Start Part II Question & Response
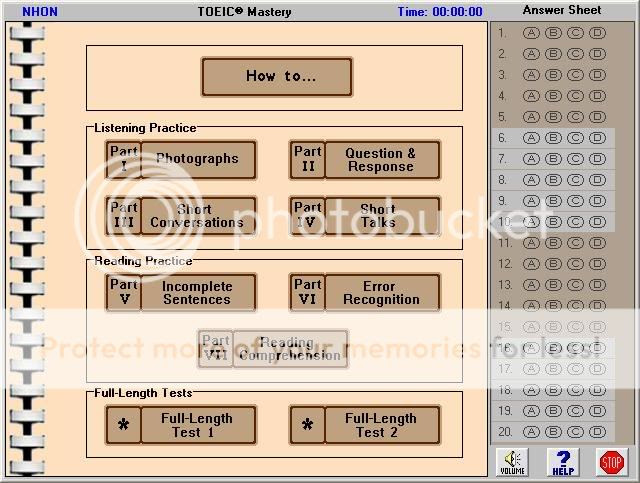 pos(365,160)
